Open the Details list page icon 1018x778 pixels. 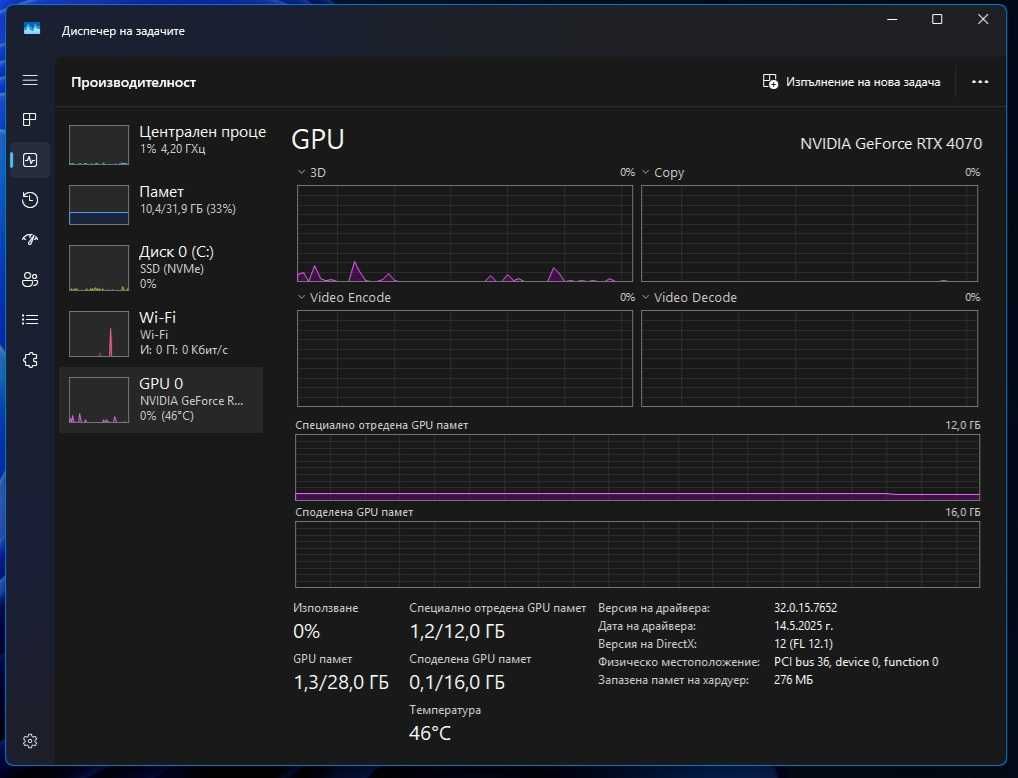pos(30,320)
